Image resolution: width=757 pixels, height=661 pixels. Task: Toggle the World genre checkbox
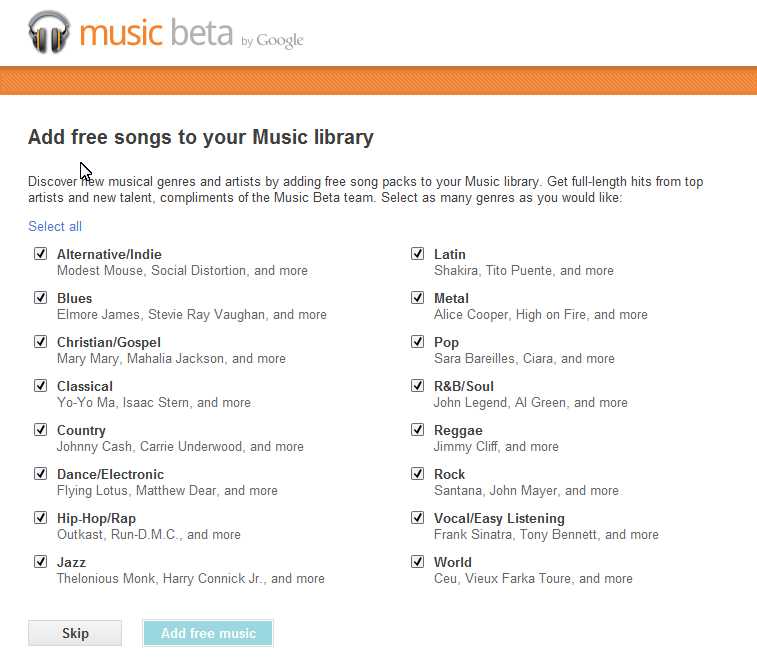418,562
